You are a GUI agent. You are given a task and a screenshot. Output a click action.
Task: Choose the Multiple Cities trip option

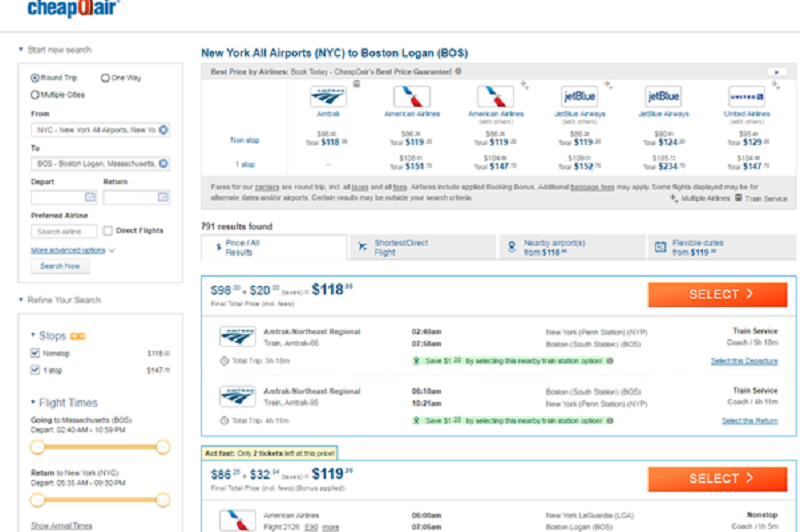[x=35, y=95]
